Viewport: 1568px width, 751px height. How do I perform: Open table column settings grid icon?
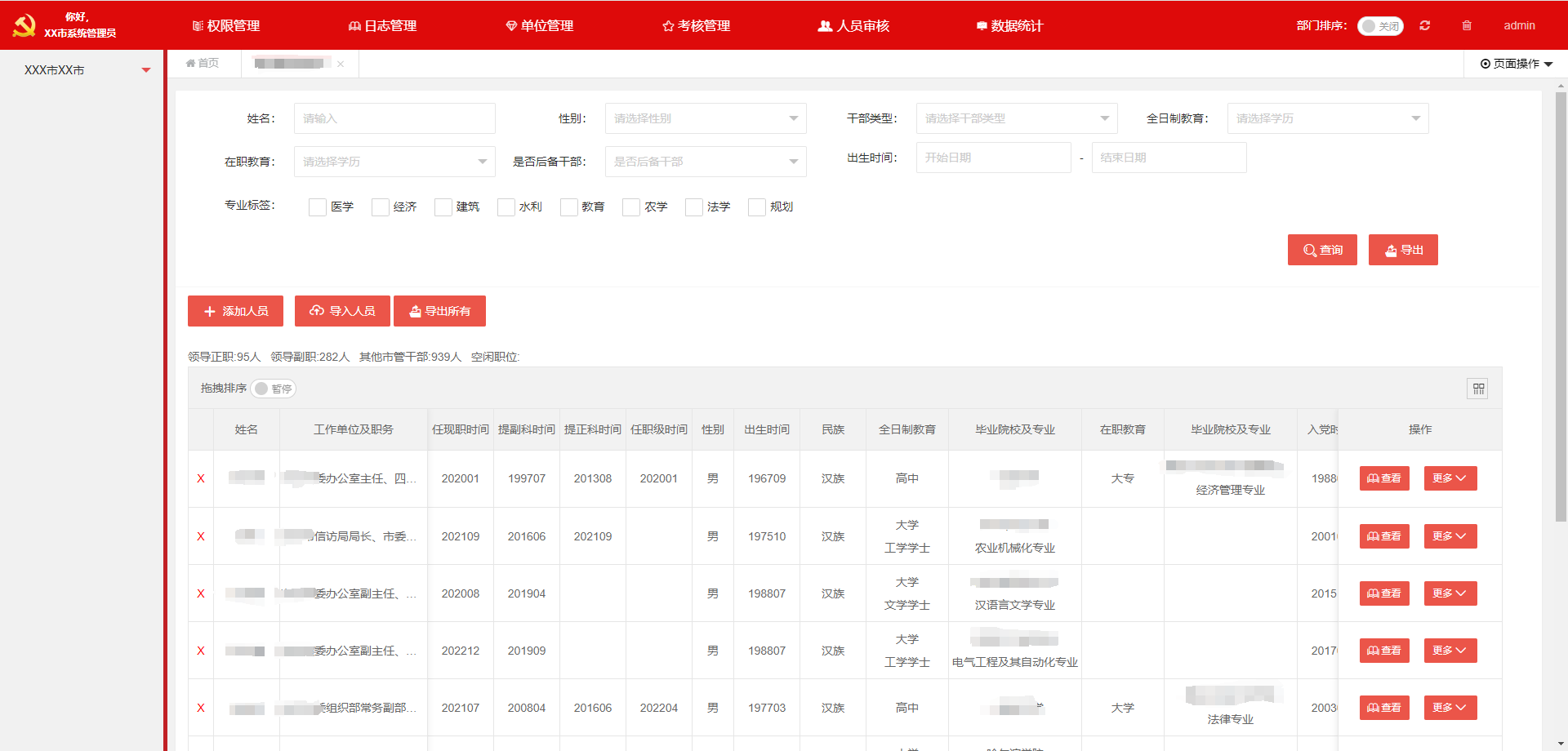coord(1478,389)
